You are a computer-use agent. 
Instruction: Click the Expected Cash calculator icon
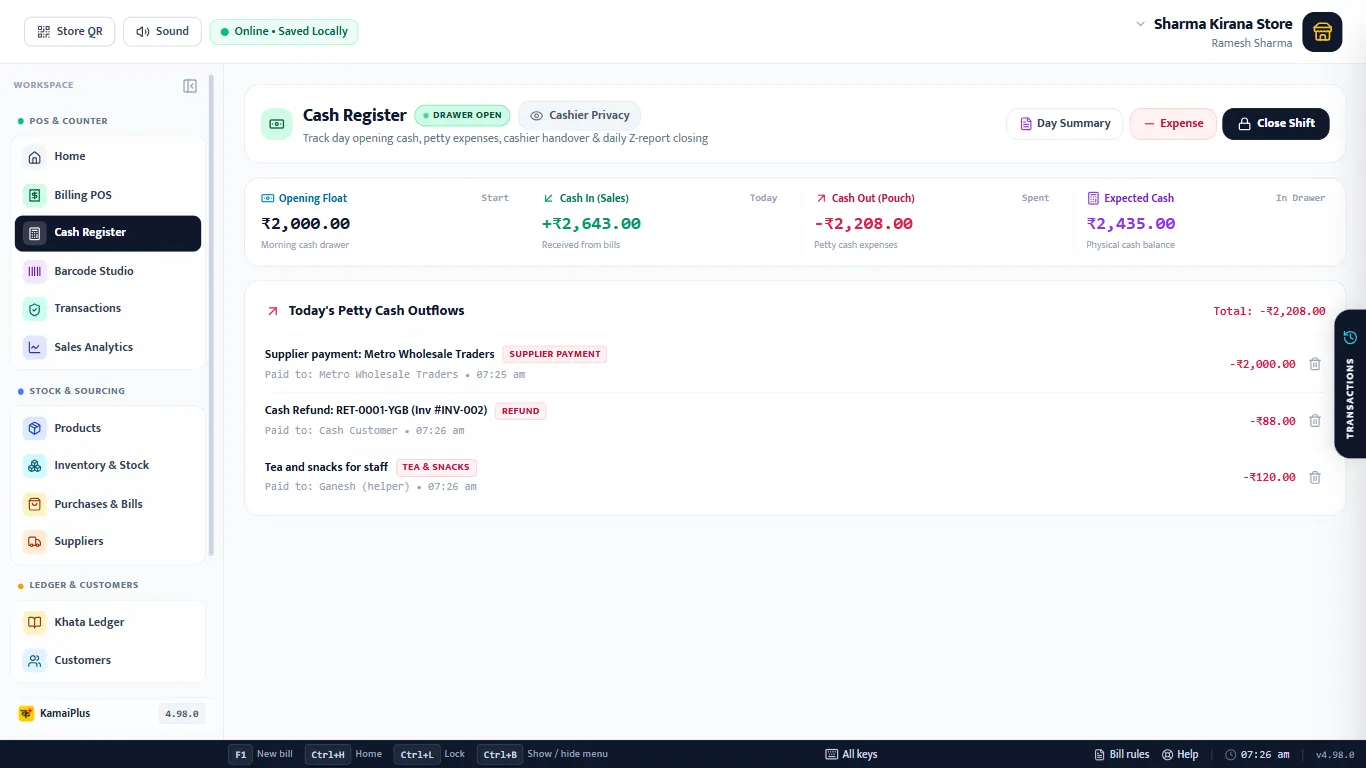(x=1093, y=198)
